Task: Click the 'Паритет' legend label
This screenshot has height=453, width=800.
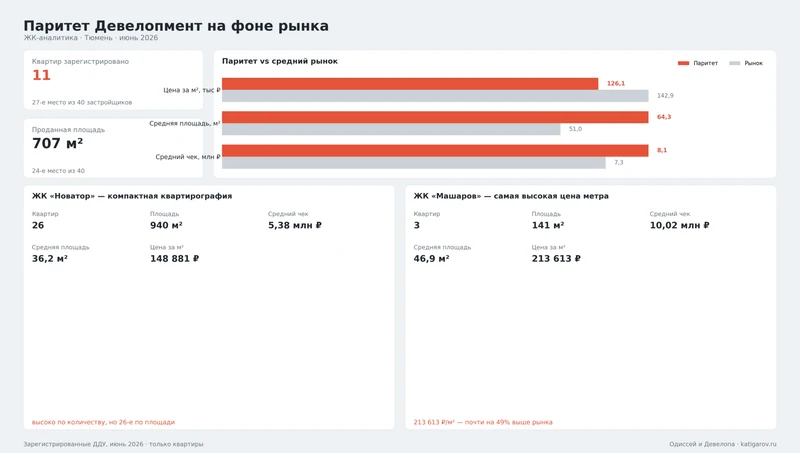Action: coord(705,63)
